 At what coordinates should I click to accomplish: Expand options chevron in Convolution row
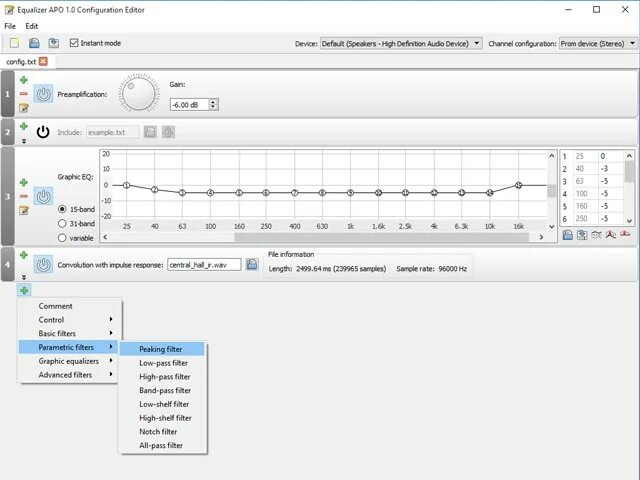coord(24,277)
